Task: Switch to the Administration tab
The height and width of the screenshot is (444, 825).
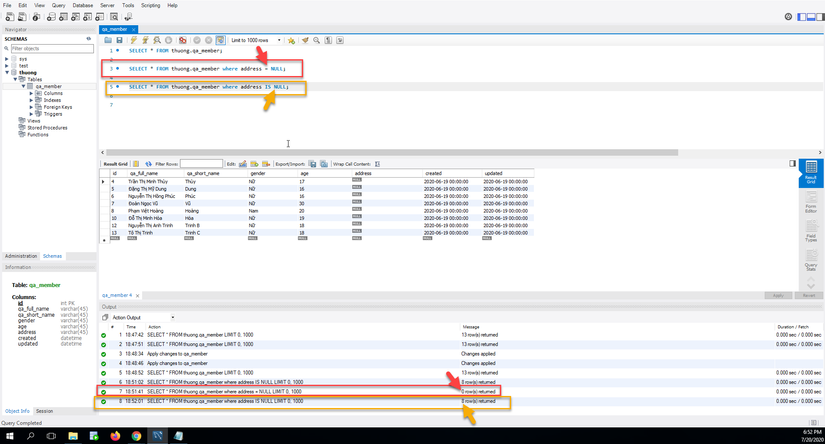Action: pyautogui.click(x=20, y=256)
